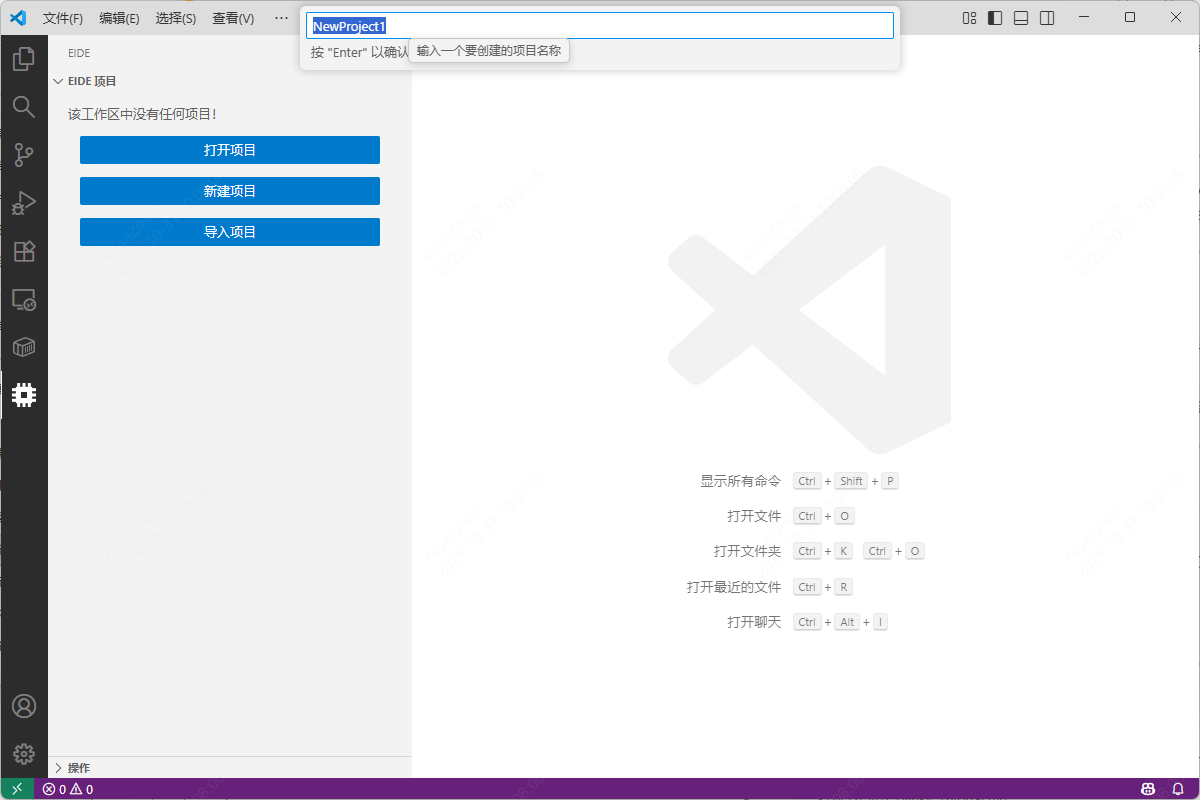Toggle the secondary side bar layout button
The height and width of the screenshot is (800, 1200).
[1047, 18]
